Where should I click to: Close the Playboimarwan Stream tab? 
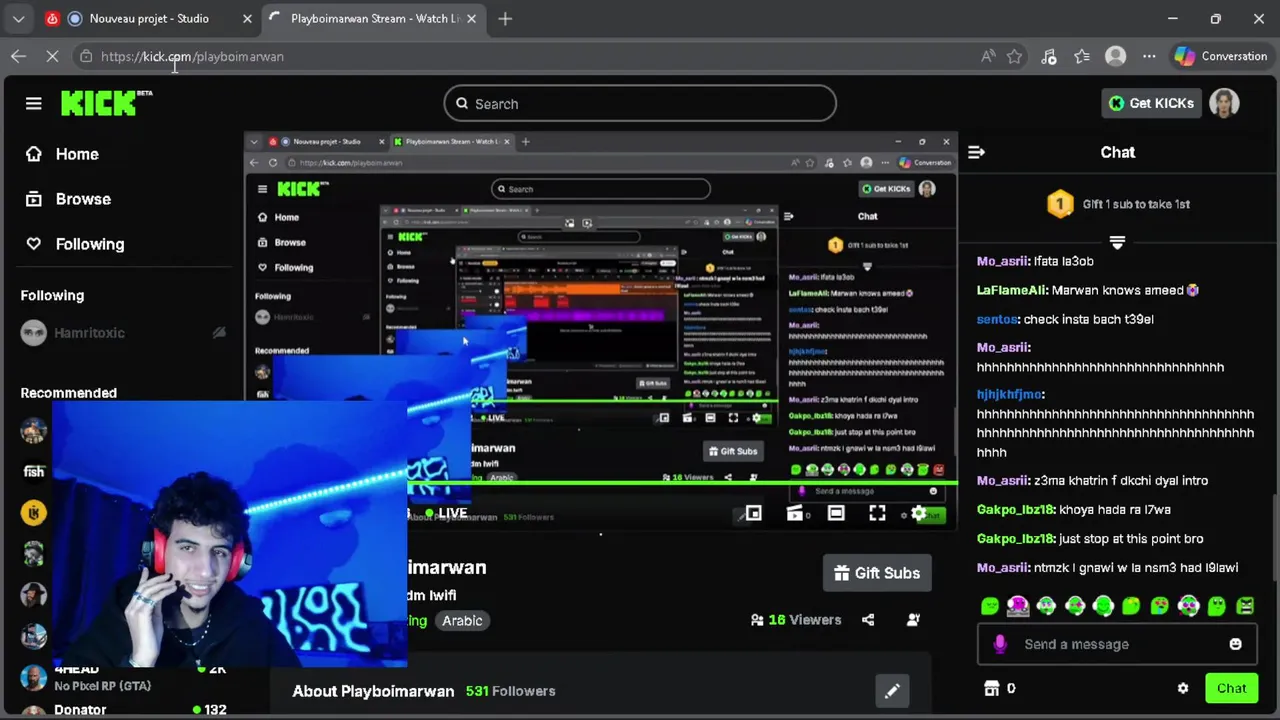[471, 18]
